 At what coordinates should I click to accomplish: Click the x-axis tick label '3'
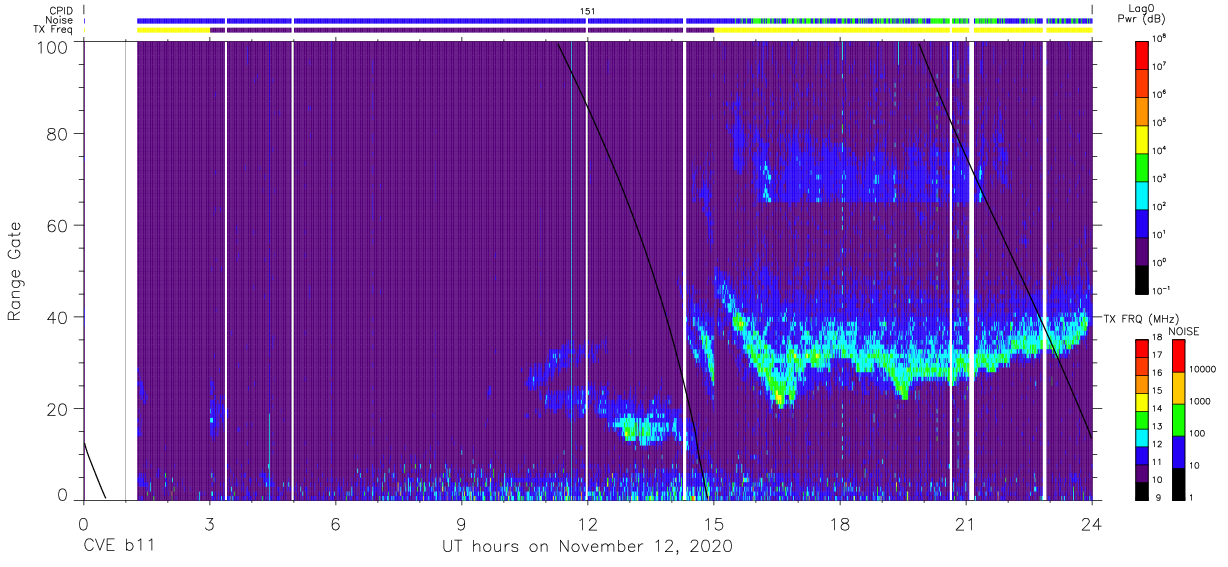[x=209, y=524]
